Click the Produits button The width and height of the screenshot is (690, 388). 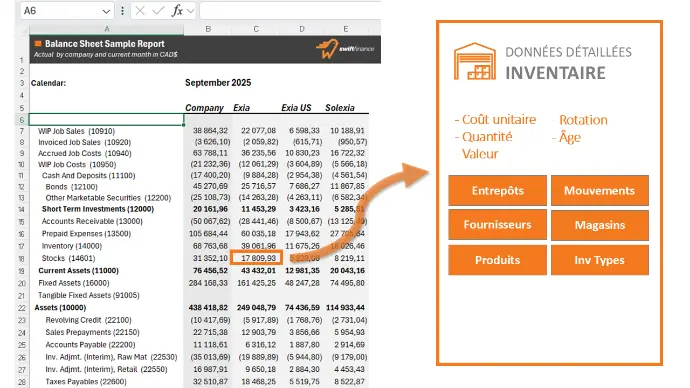point(498,260)
